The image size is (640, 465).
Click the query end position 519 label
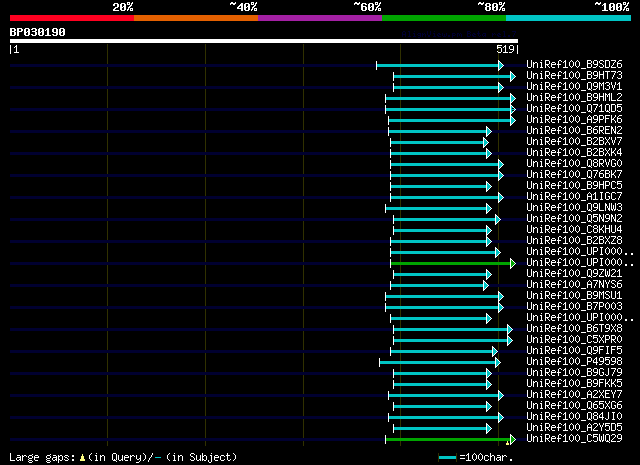[505, 49]
